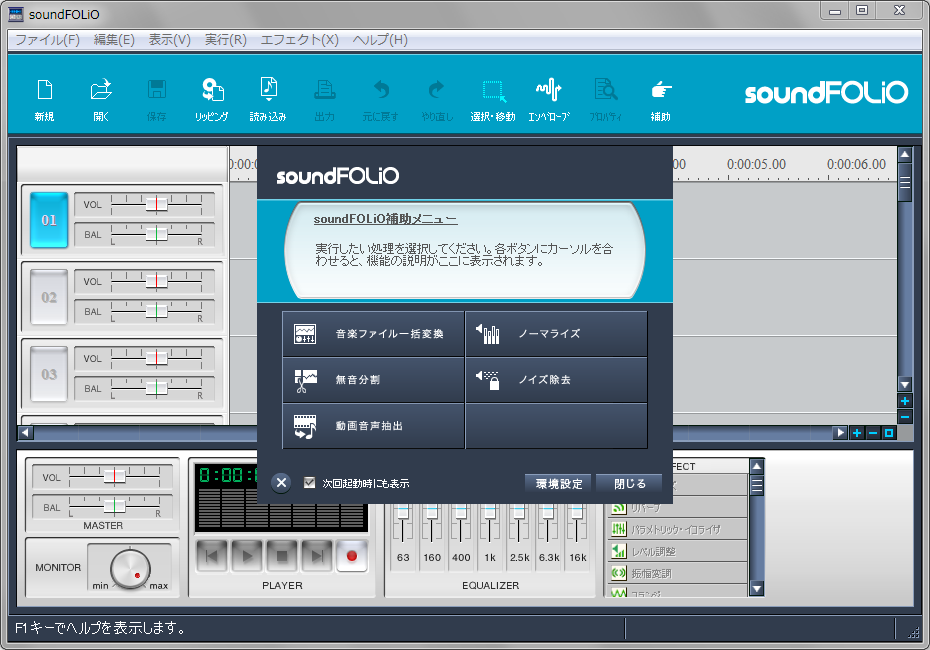Image resolution: width=930 pixels, height=650 pixels.
Task: Choose ノーマライズ in the assist menu
Action: pyautogui.click(x=556, y=334)
